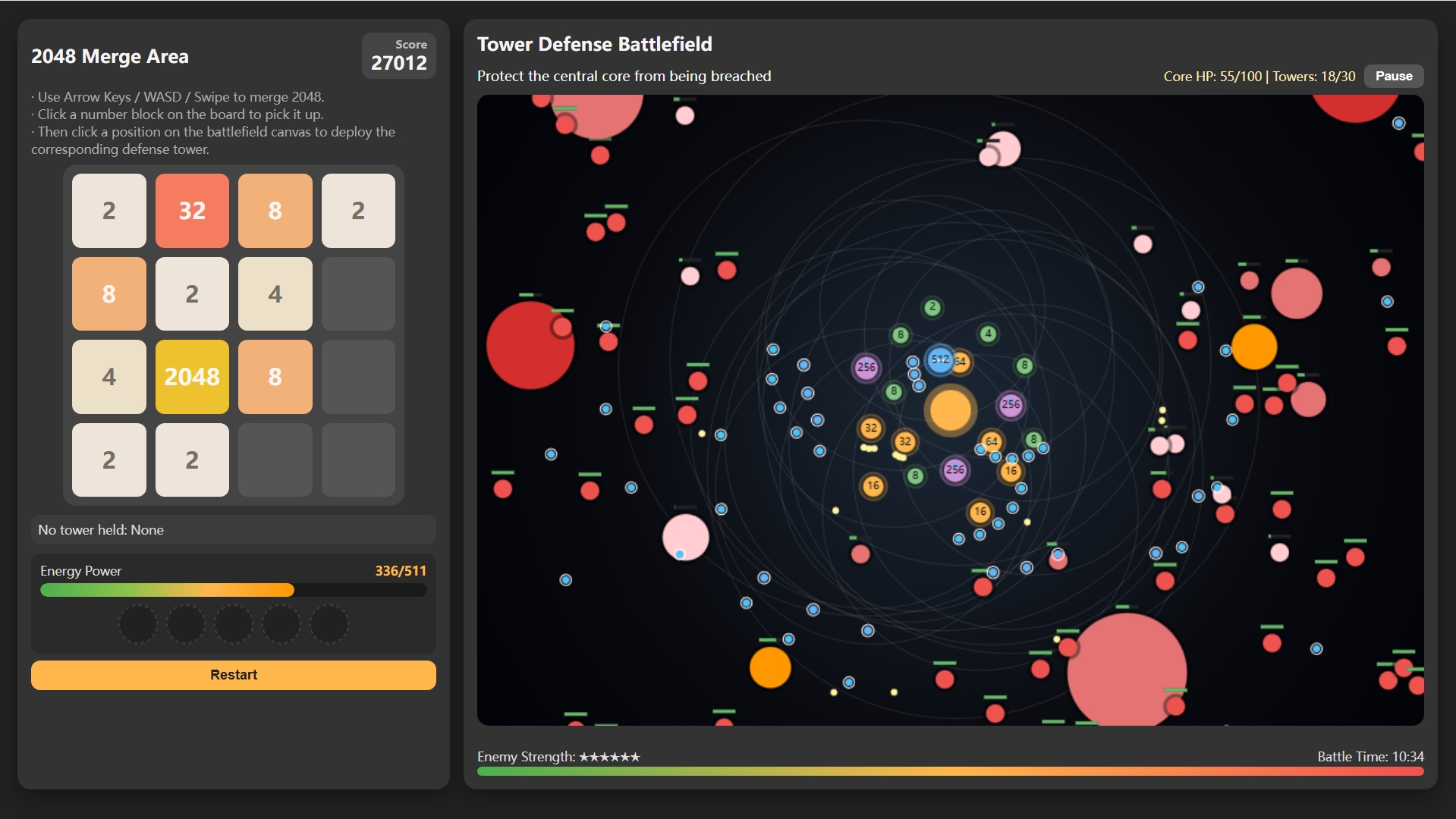Click the Energy Power progress bar
Screen dimensions: 1456x819
point(234,590)
